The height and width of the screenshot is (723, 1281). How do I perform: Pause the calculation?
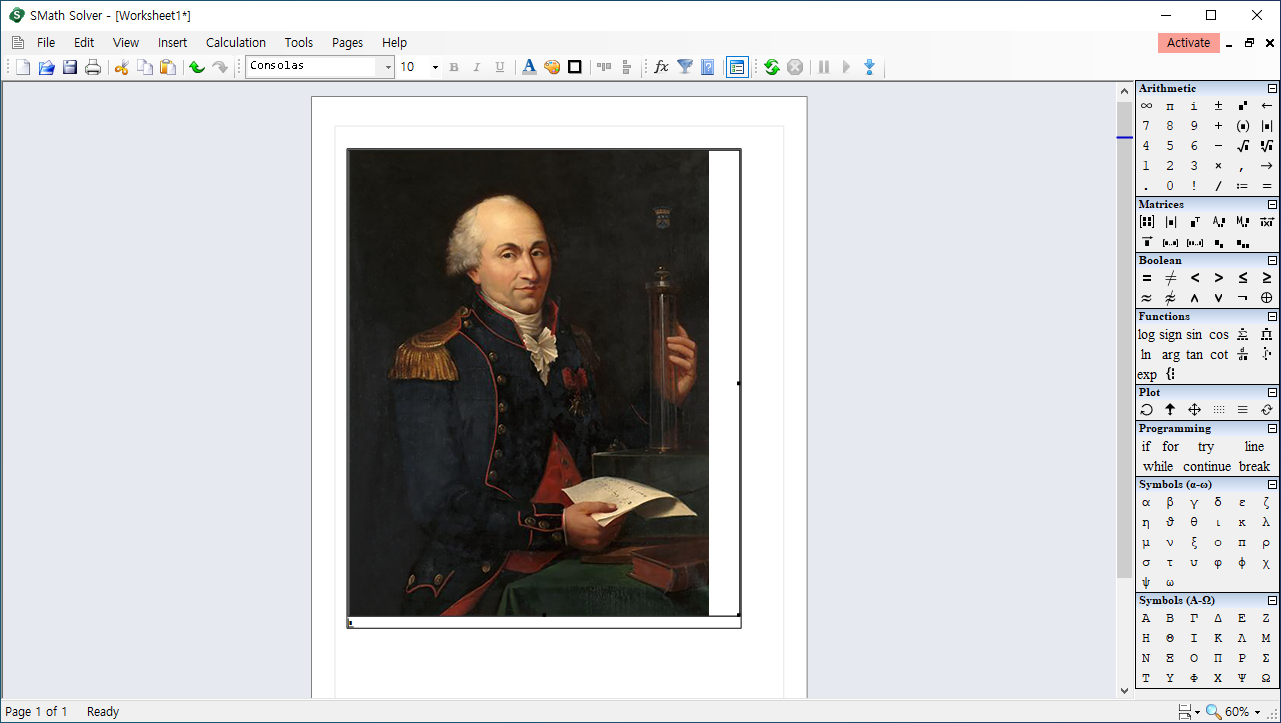pos(824,67)
